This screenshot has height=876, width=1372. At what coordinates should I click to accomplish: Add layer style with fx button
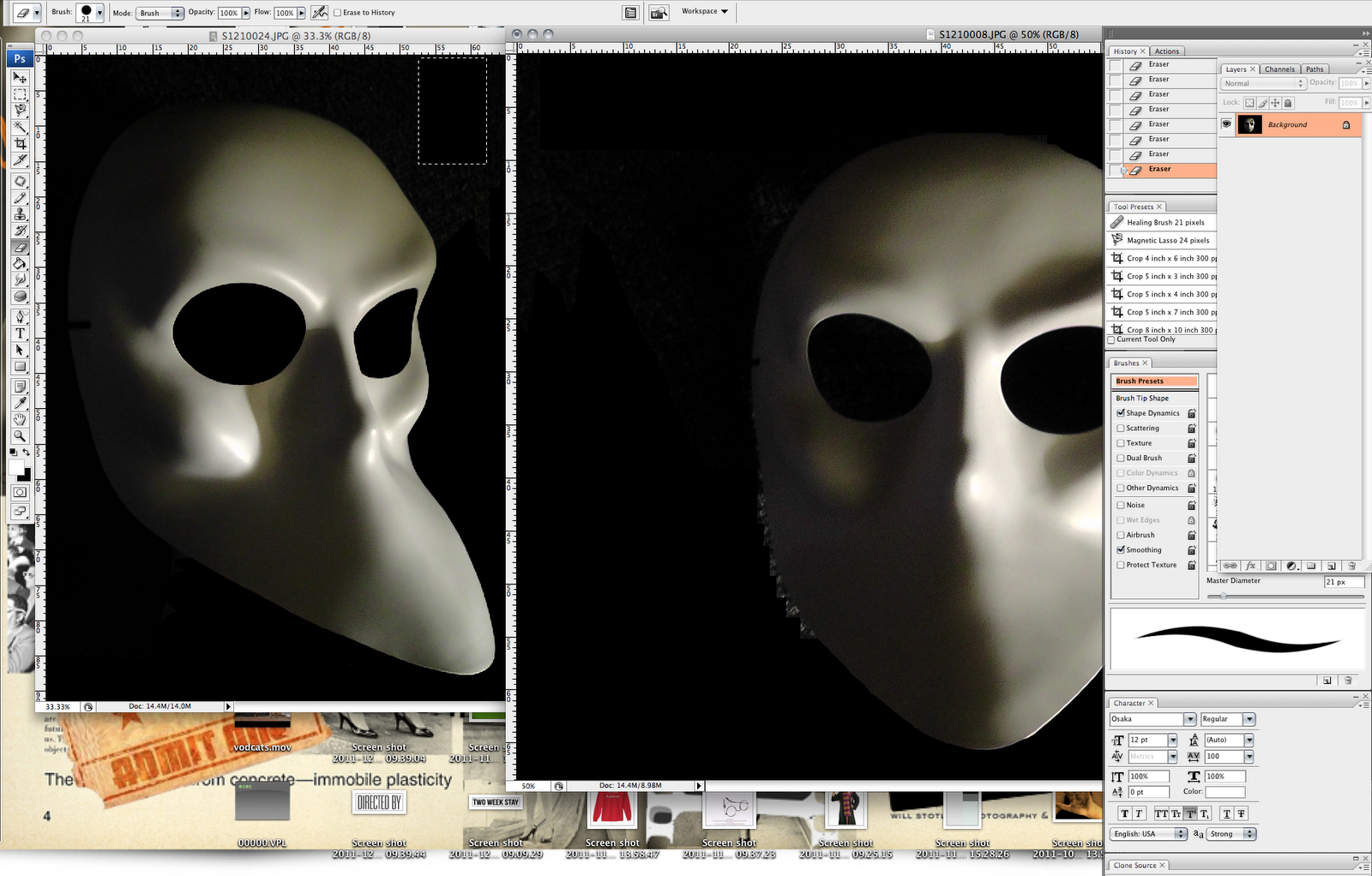pos(1250,566)
